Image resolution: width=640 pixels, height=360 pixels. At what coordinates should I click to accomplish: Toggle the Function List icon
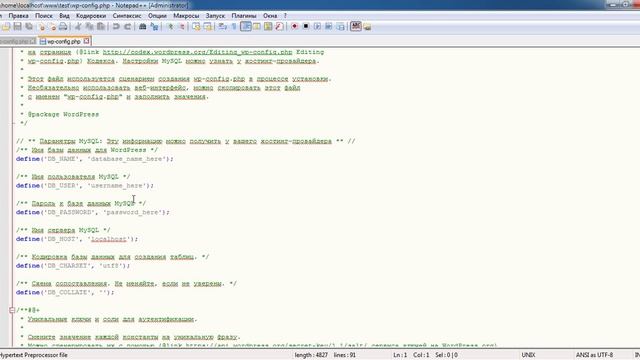click(280, 27)
